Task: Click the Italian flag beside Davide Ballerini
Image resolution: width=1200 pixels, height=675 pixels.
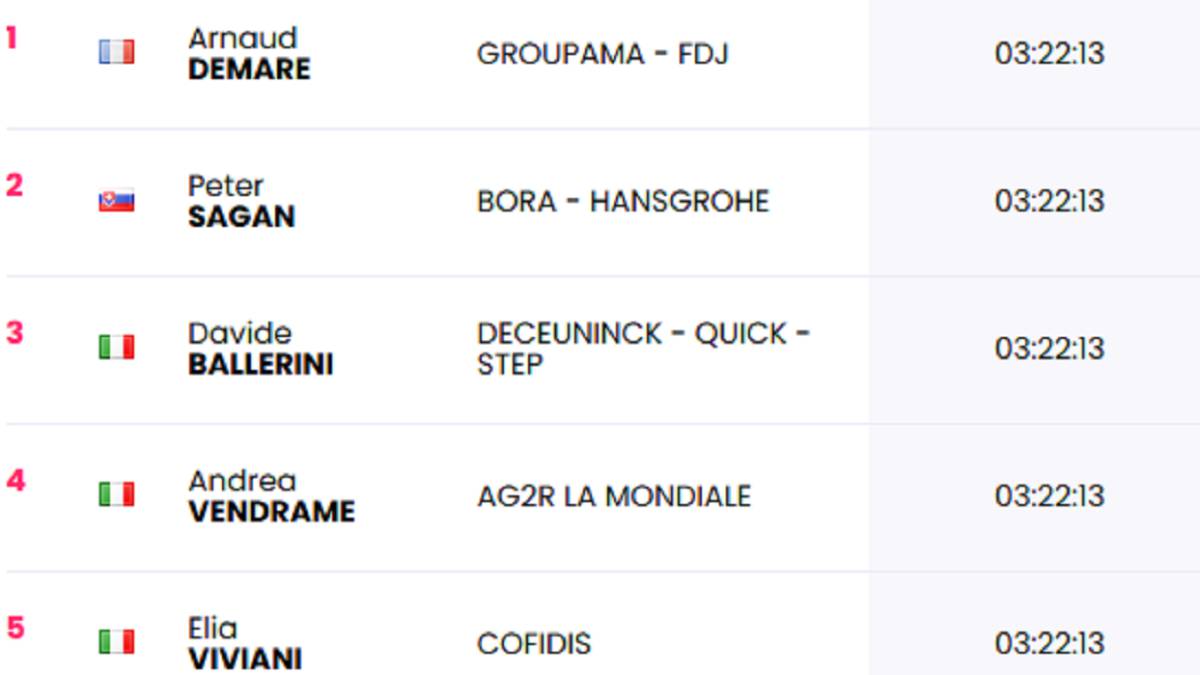Action: [116, 347]
